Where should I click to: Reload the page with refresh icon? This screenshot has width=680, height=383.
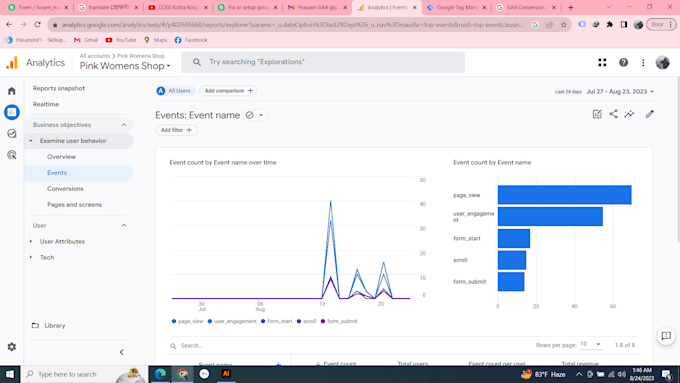(37, 25)
